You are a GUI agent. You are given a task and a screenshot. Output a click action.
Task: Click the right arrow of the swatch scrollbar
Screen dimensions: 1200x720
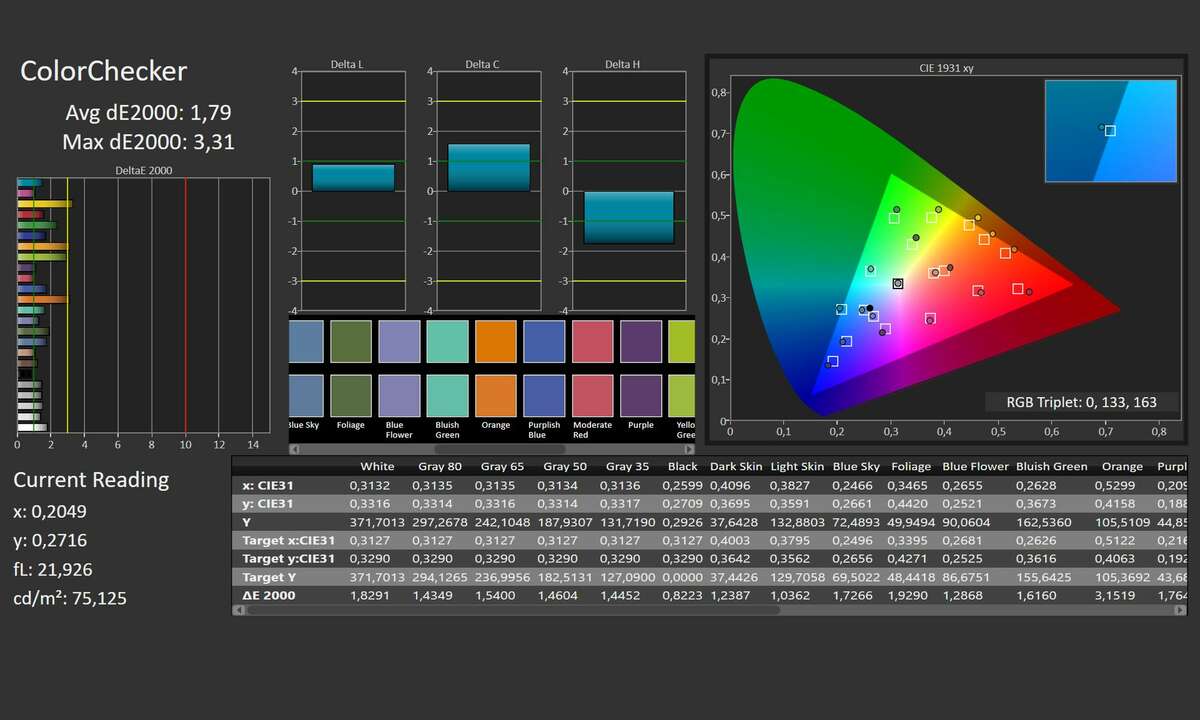pyautogui.click(x=688, y=449)
